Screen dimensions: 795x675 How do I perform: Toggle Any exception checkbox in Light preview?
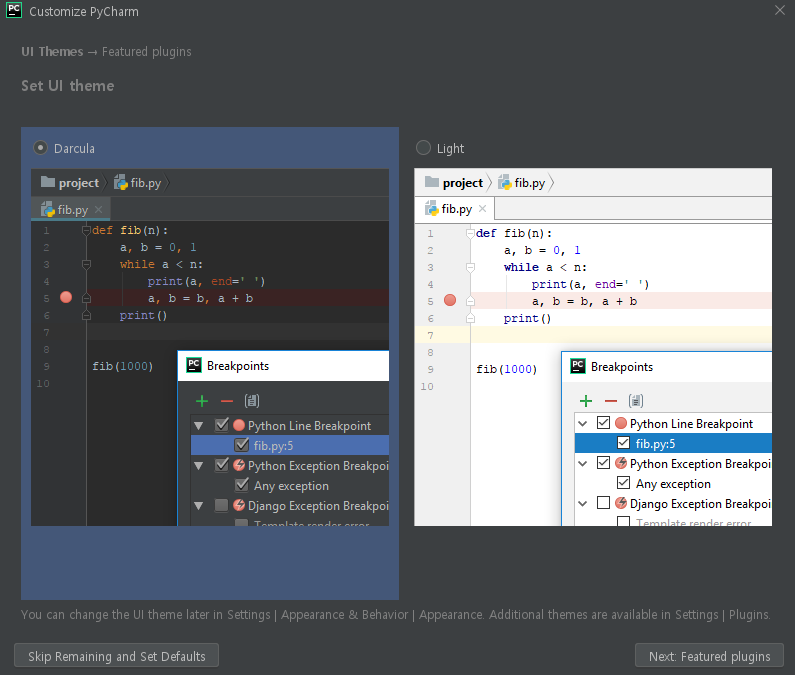pos(624,483)
